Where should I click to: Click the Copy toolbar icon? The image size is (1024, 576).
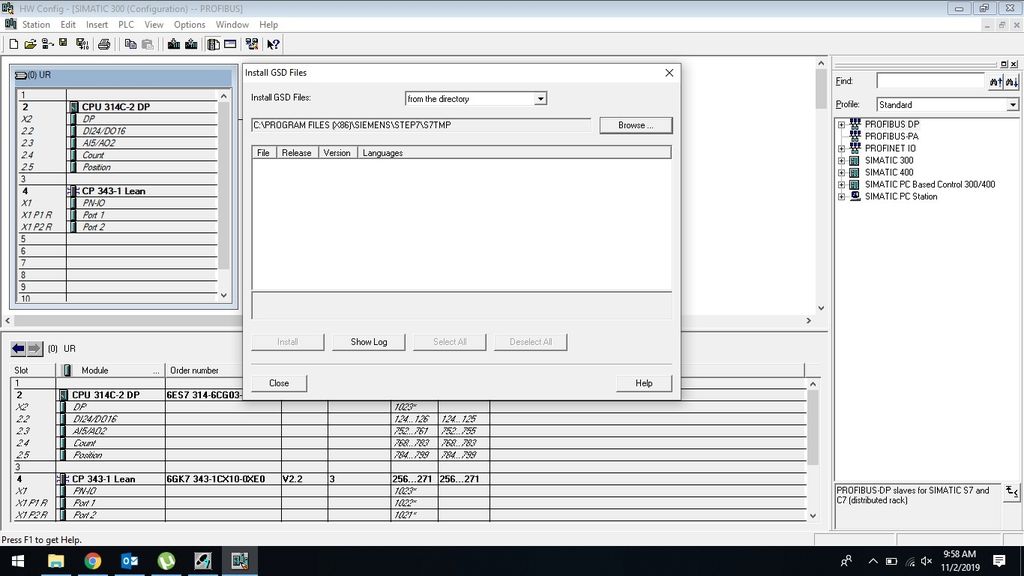[x=131, y=44]
